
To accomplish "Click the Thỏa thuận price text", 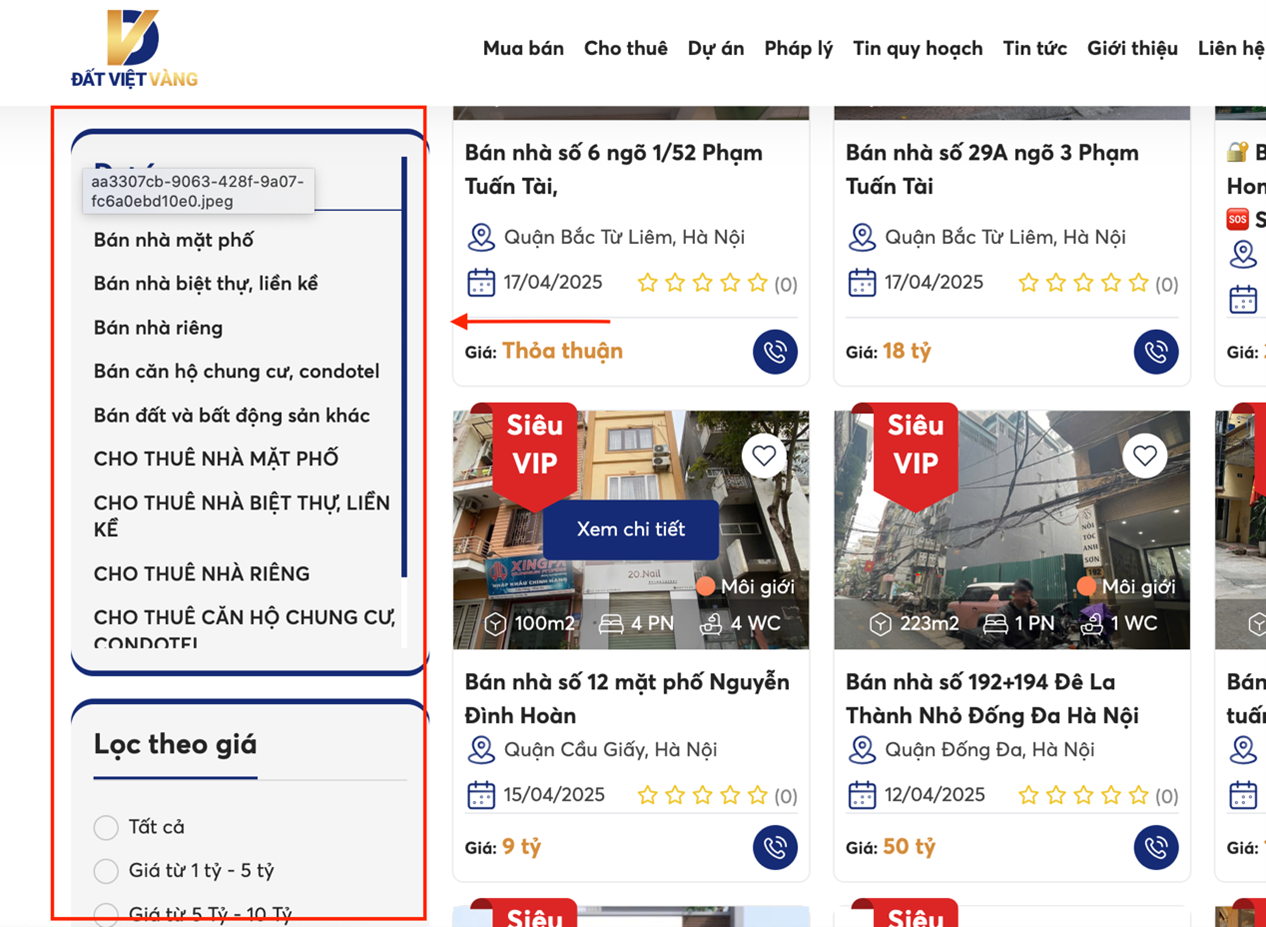I will coord(562,351).
